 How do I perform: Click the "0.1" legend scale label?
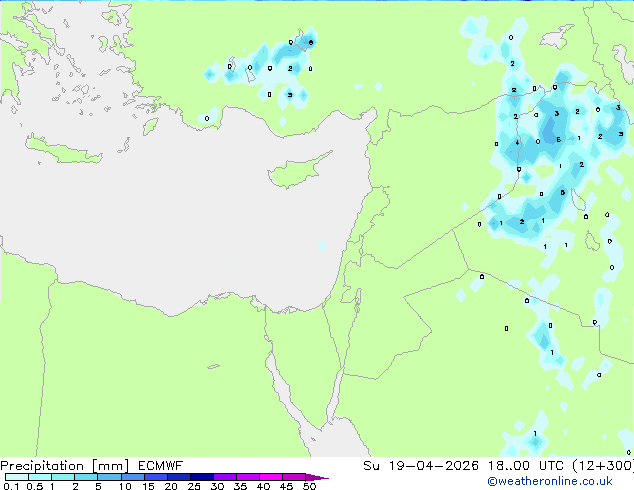point(11,486)
